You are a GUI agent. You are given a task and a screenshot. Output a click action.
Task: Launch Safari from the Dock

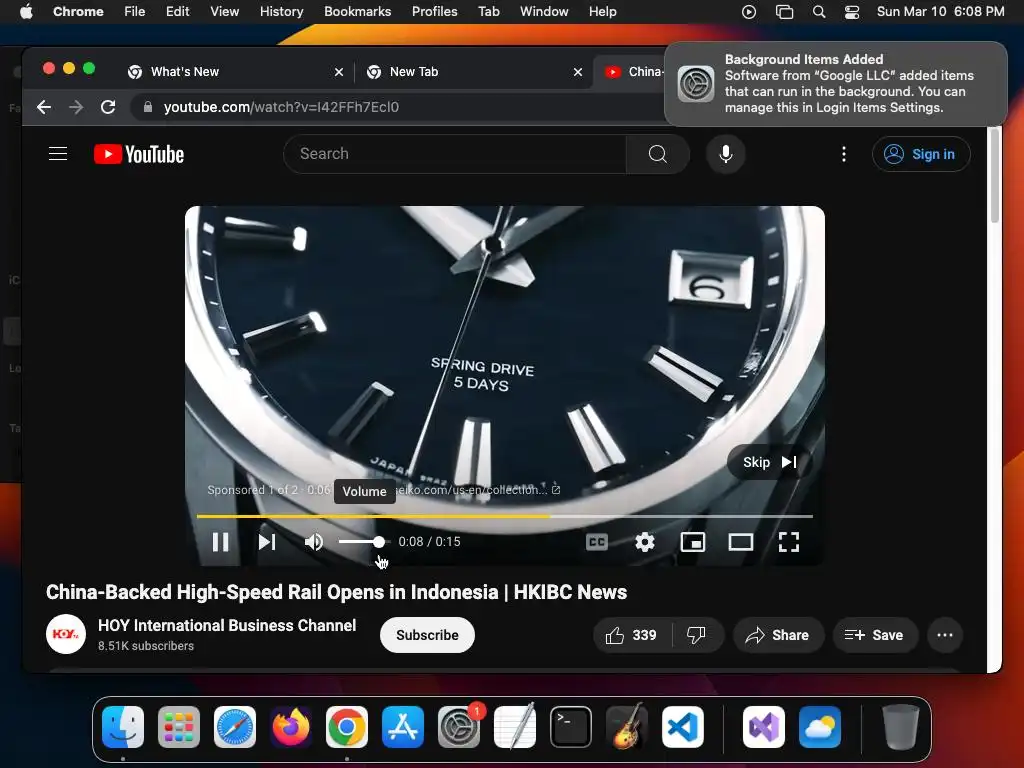pos(235,727)
